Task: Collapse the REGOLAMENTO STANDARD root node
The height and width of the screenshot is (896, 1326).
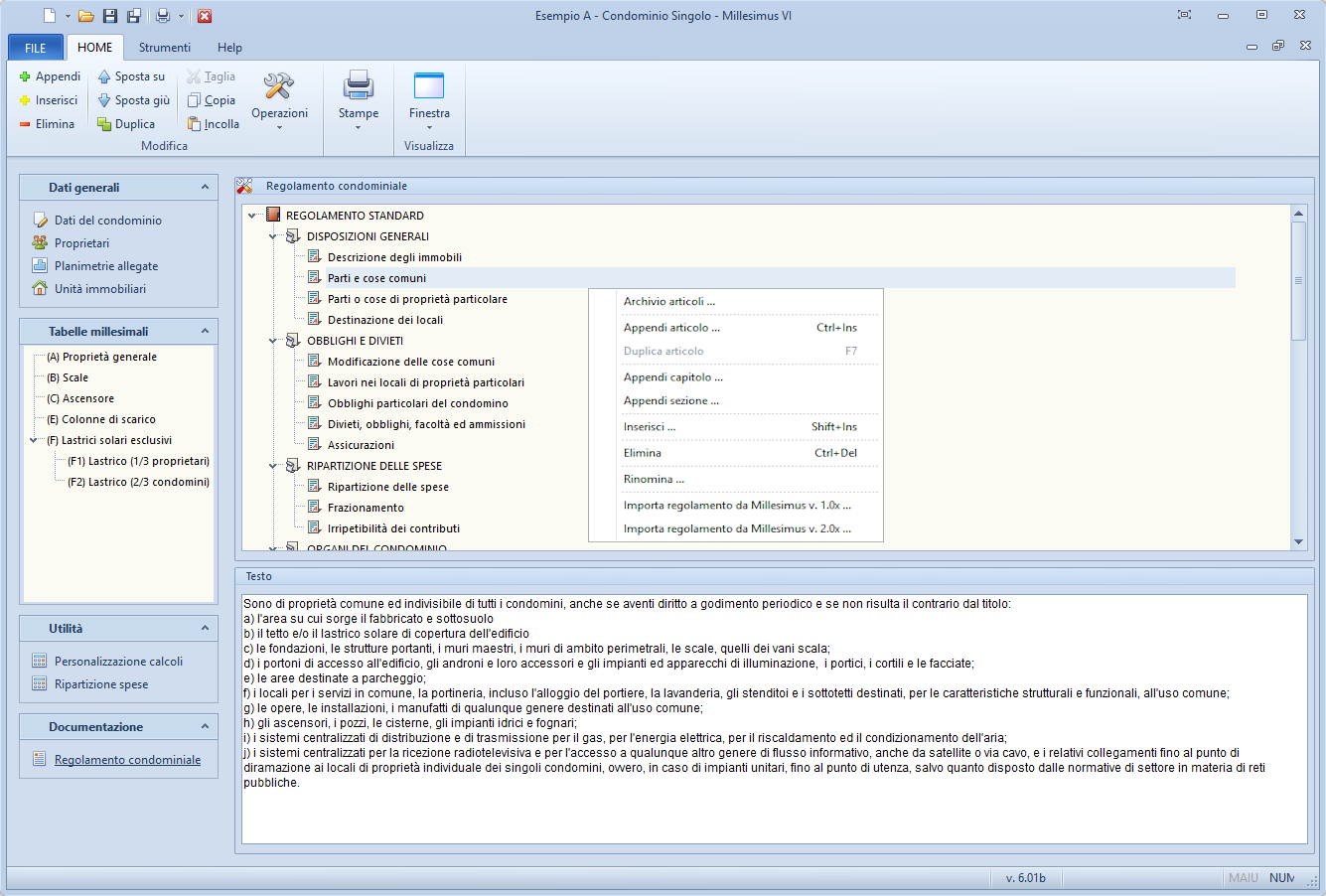Action: click(x=253, y=216)
